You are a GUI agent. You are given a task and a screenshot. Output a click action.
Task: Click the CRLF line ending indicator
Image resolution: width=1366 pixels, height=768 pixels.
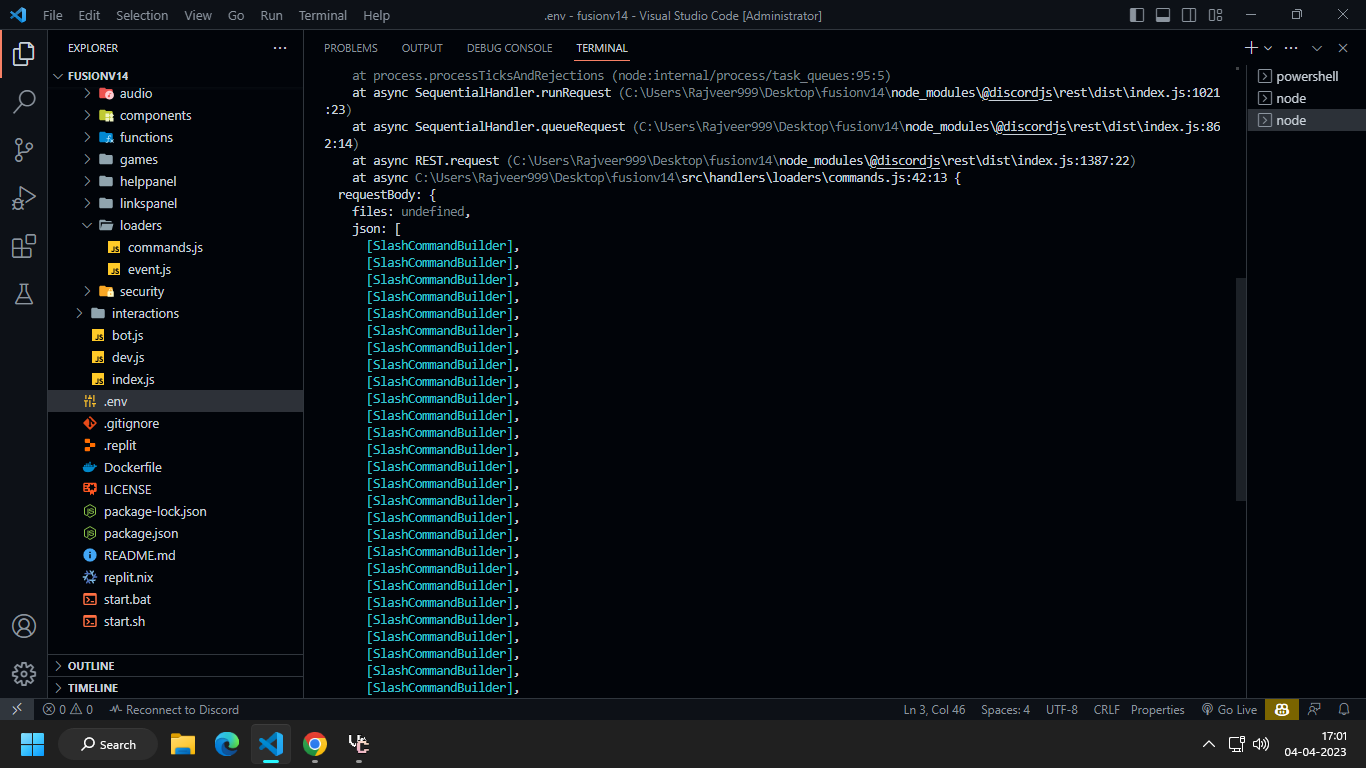(x=1106, y=709)
